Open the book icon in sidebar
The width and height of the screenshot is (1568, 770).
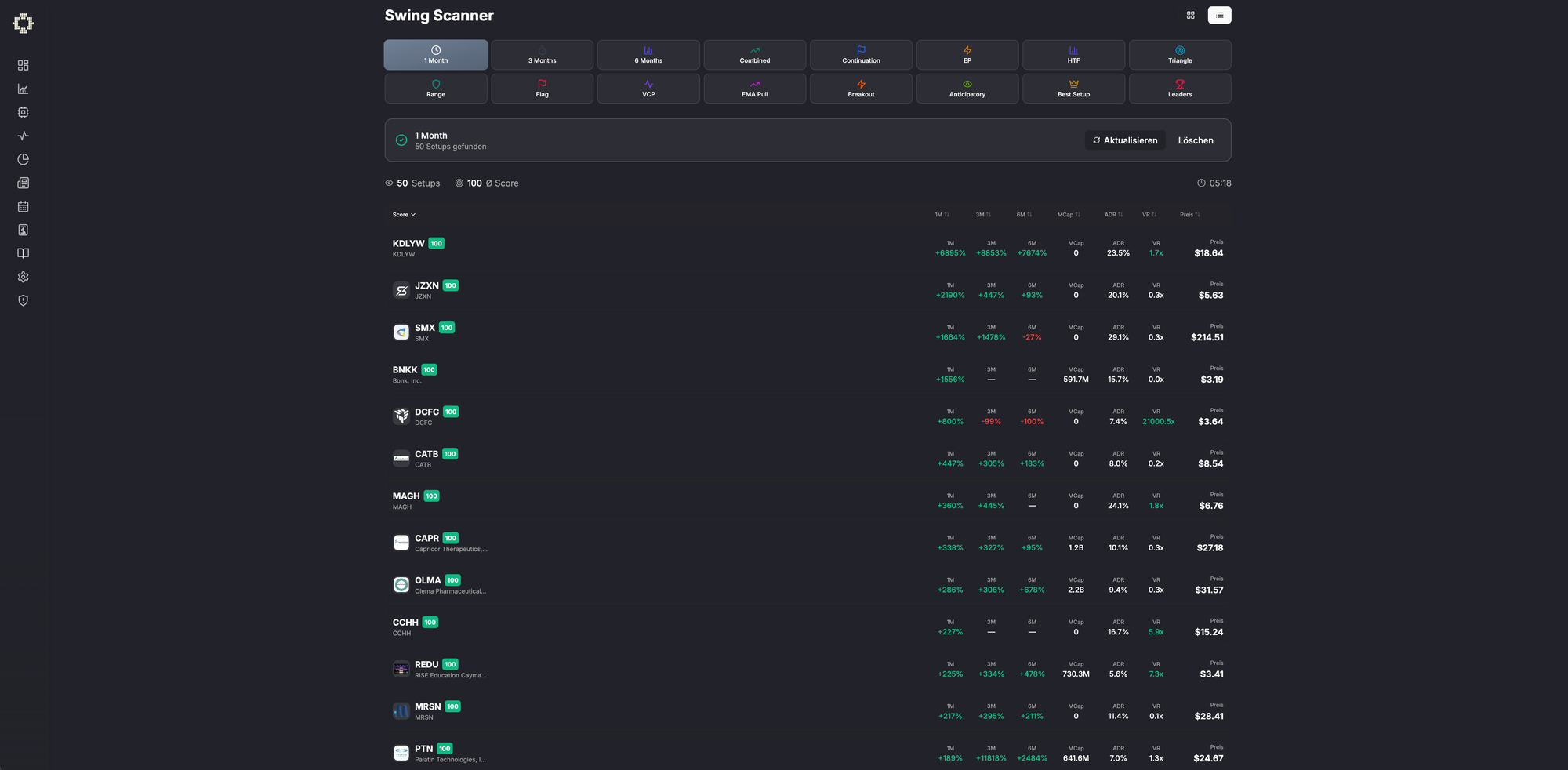tap(24, 253)
